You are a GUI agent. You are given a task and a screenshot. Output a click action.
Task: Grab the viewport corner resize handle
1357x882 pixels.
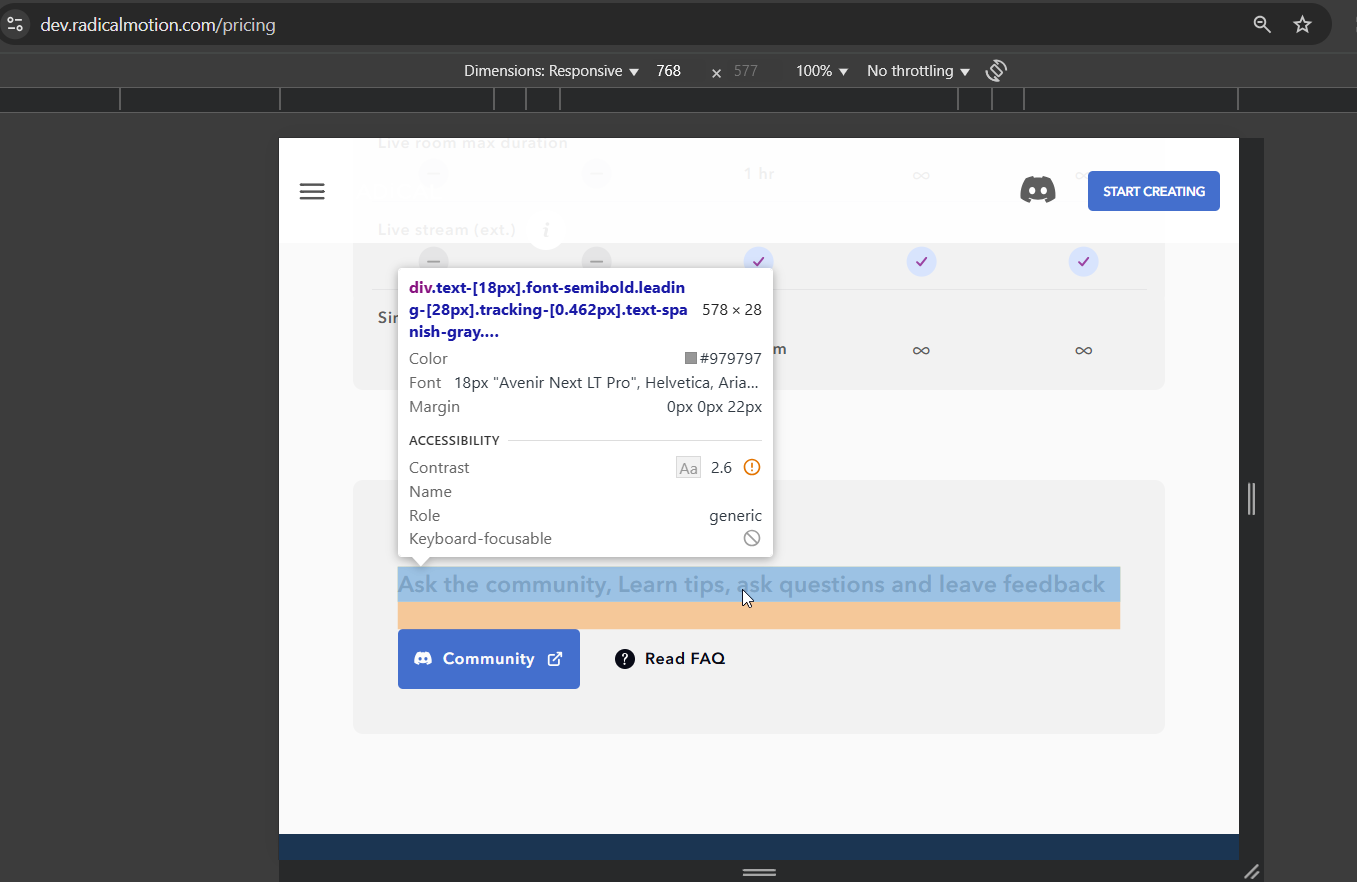[1251, 872]
